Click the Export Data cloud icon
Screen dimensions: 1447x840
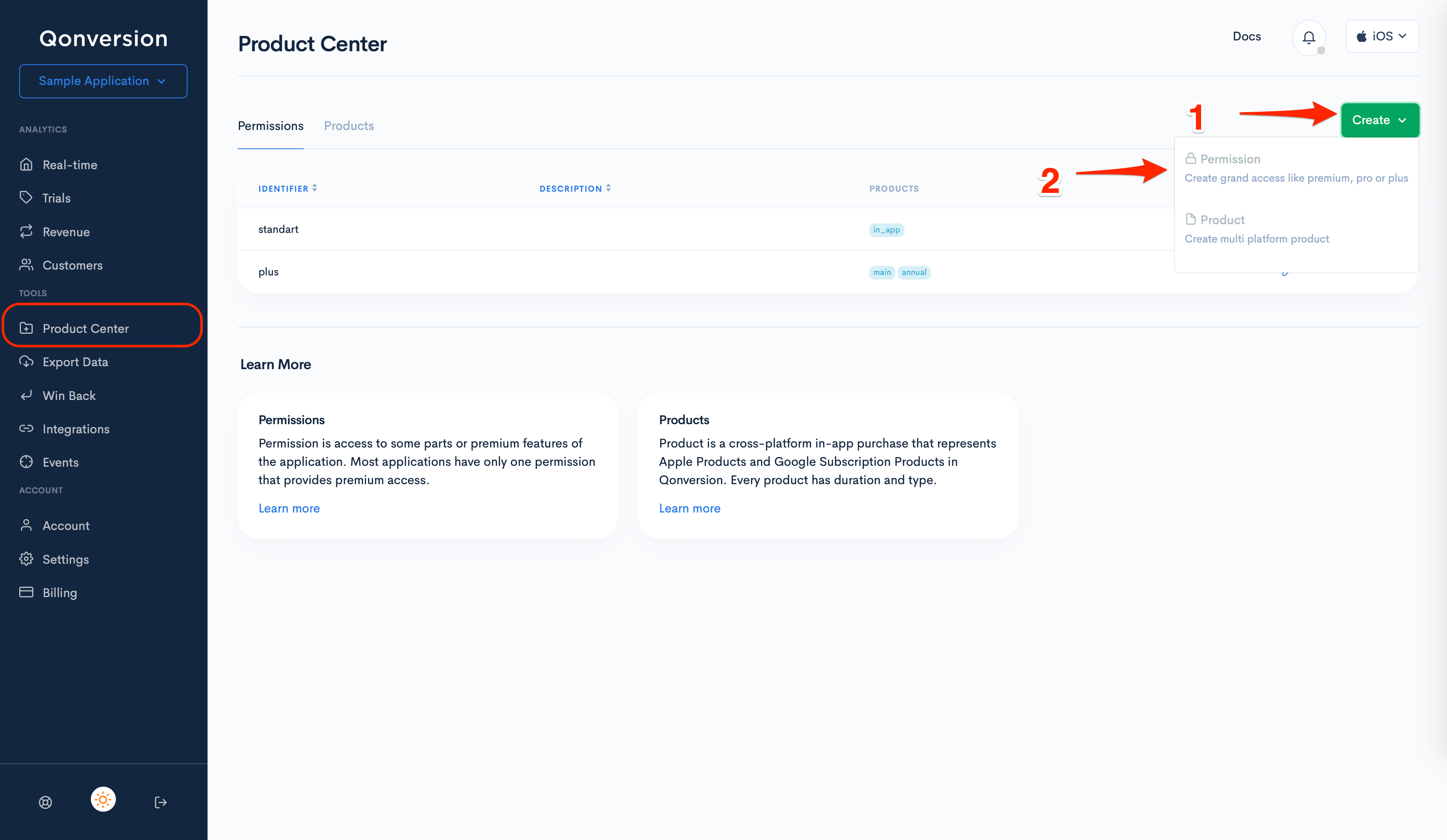tap(26, 362)
